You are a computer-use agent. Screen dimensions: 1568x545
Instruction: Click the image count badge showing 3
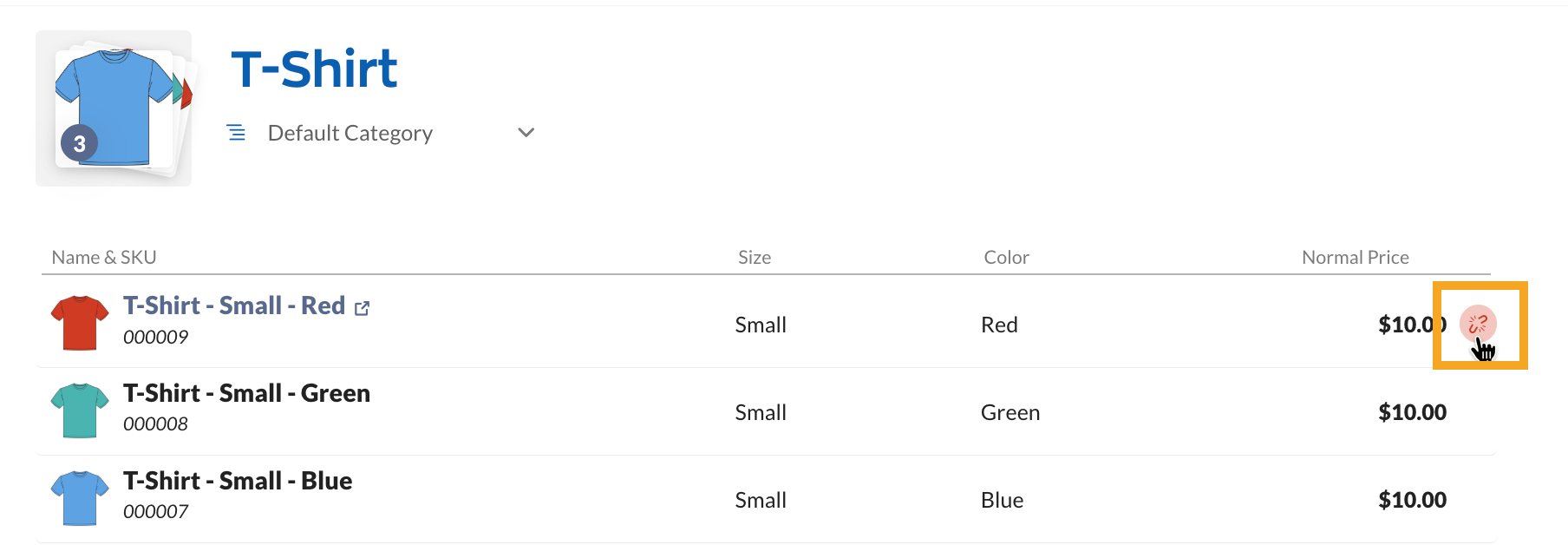coord(80,143)
